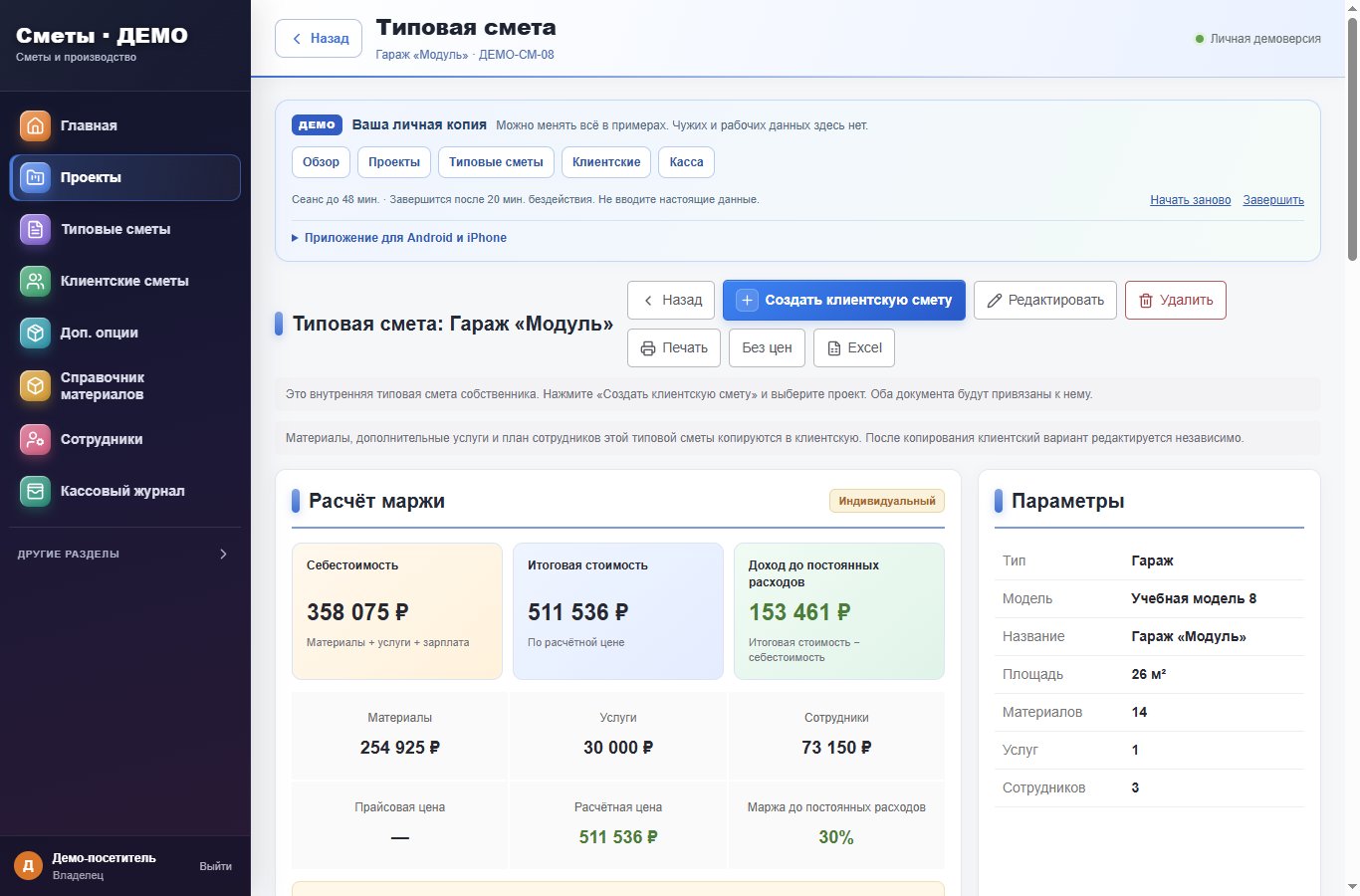This screenshot has width=1360, height=896.
Task: Click the Завершить link
Action: (1273, 200)
